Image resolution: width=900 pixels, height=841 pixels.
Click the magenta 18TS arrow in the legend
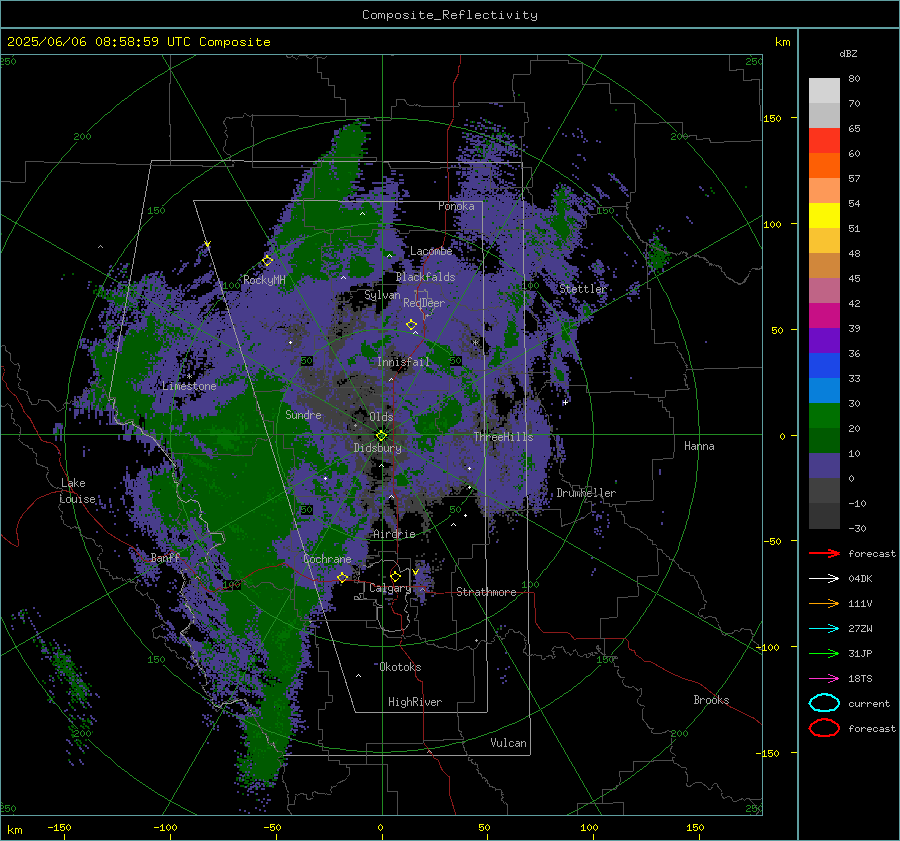coord(824,679)
